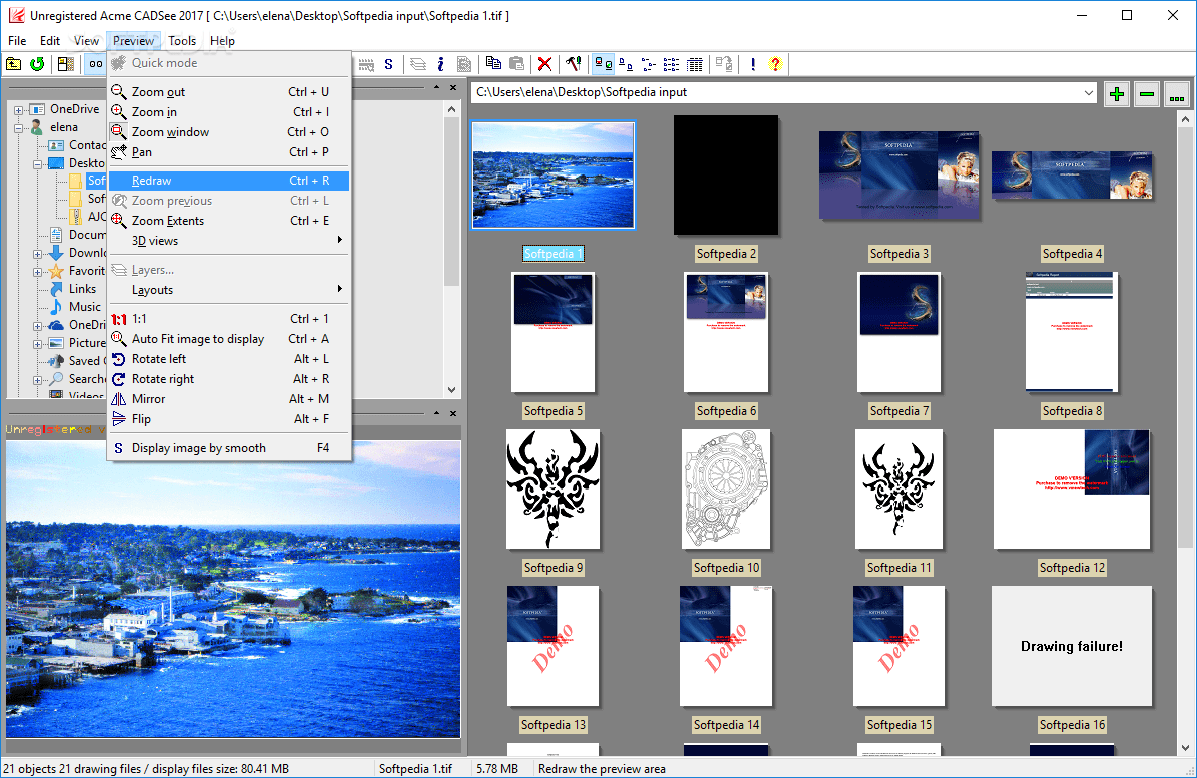1197x778 pixels.
Task: Expand the Layouts submenu
Action: (x=229, y=289)
